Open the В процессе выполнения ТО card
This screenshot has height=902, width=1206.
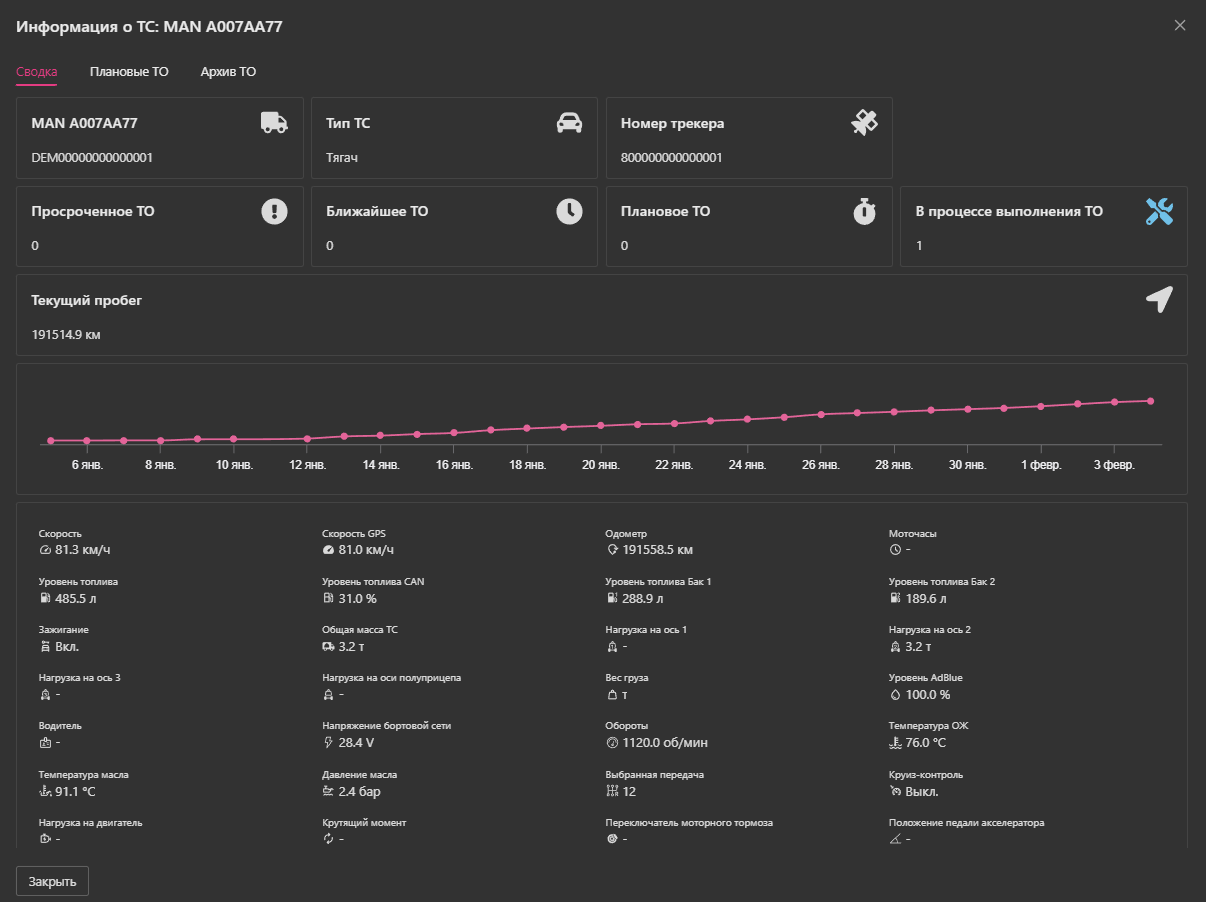click(x=1043, y=227)
